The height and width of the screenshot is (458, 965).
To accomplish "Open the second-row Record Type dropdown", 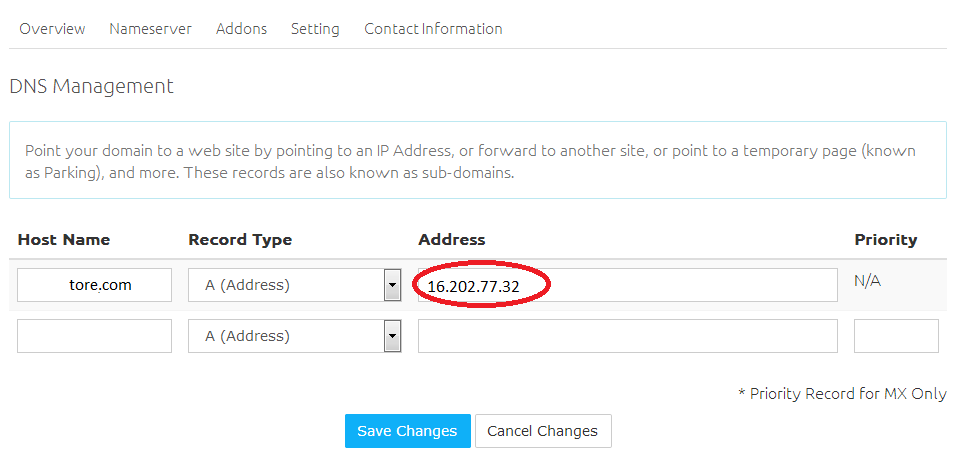I will coord(294,336).
